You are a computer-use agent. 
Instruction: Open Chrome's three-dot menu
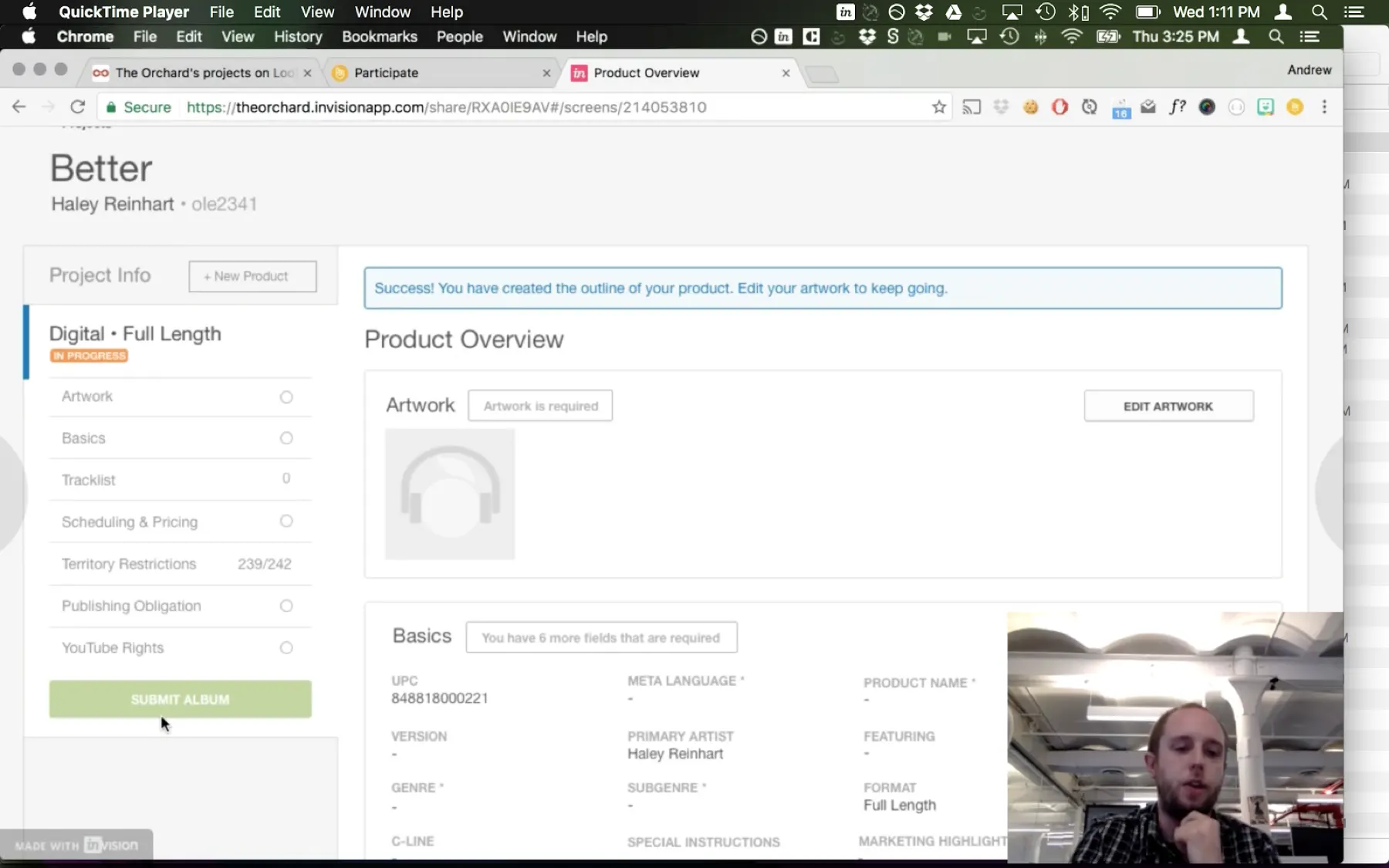[x=1324, y=107]
